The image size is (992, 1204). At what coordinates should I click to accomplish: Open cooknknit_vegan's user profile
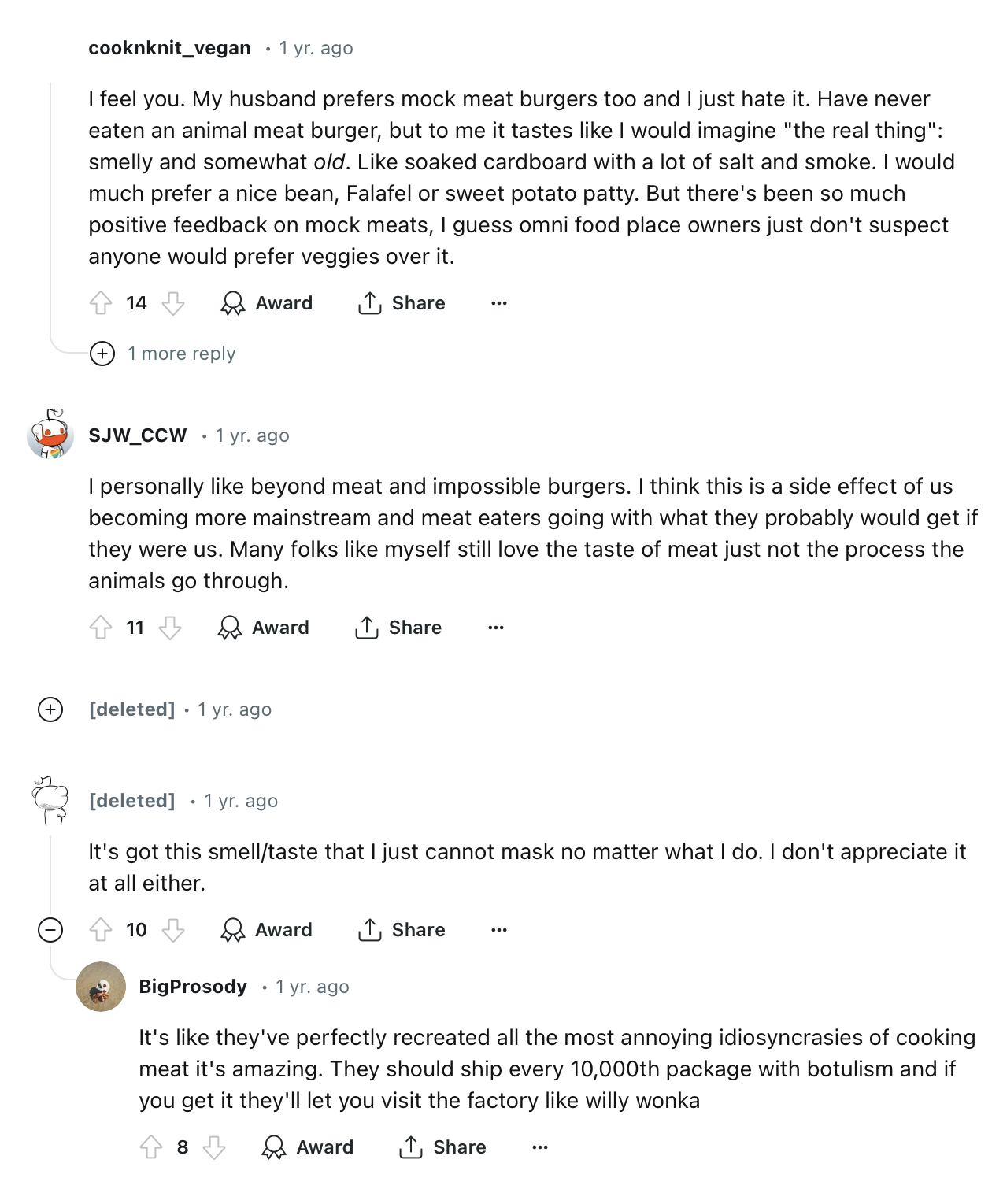pos(169,48)
